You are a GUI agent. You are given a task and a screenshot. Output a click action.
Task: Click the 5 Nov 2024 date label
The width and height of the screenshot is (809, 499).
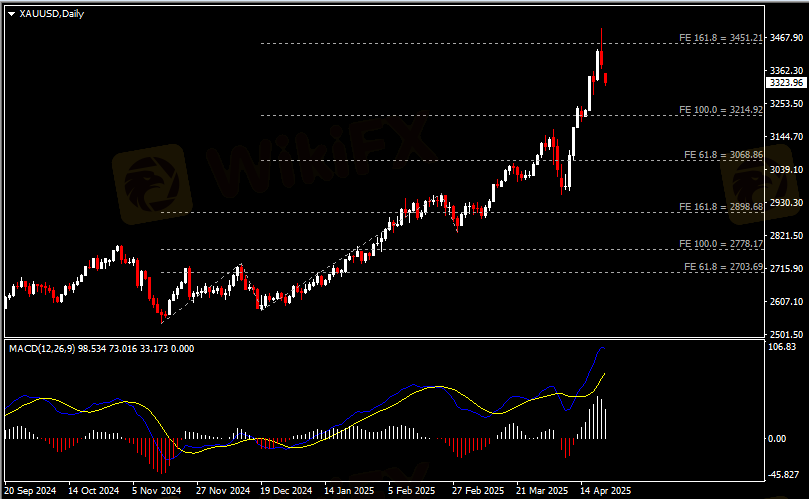pyautogui.click(x=156, y=491)
